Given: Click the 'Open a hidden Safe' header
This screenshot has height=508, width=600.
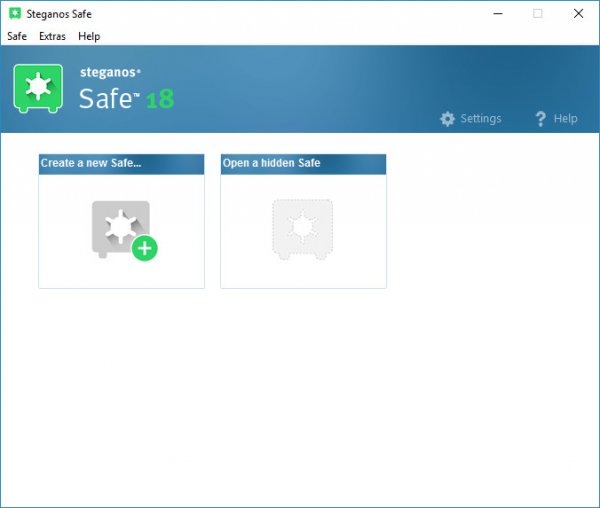Looking at the screenshot, I should point(303,164).
